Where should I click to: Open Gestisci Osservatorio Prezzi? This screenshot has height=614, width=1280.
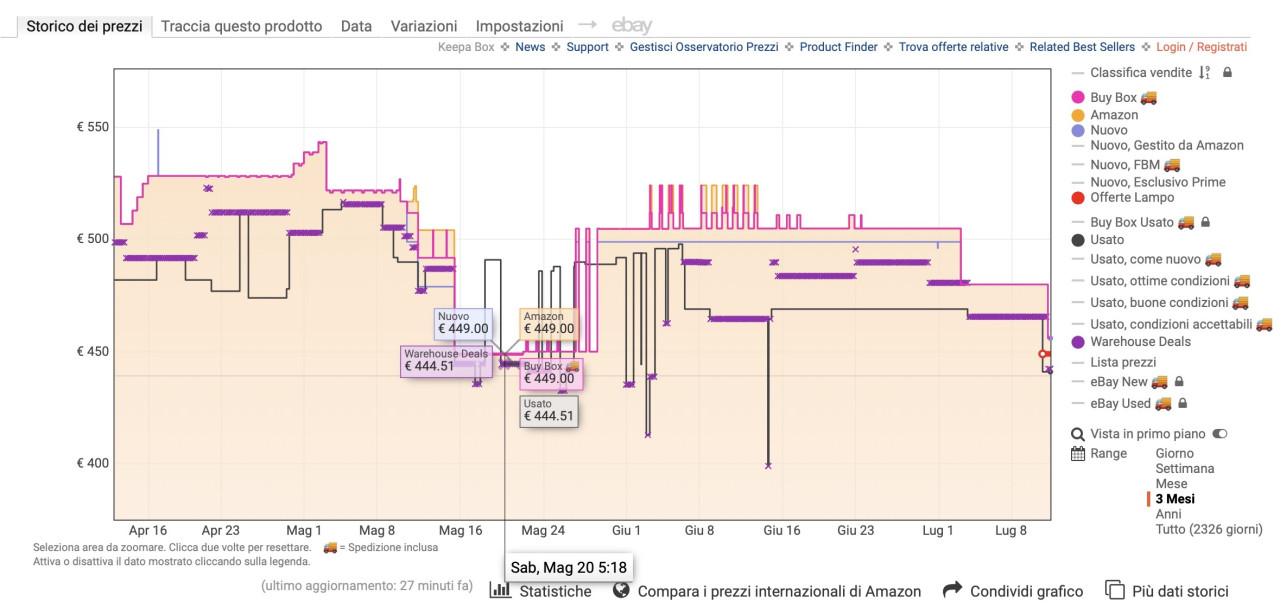pos(704,47)
